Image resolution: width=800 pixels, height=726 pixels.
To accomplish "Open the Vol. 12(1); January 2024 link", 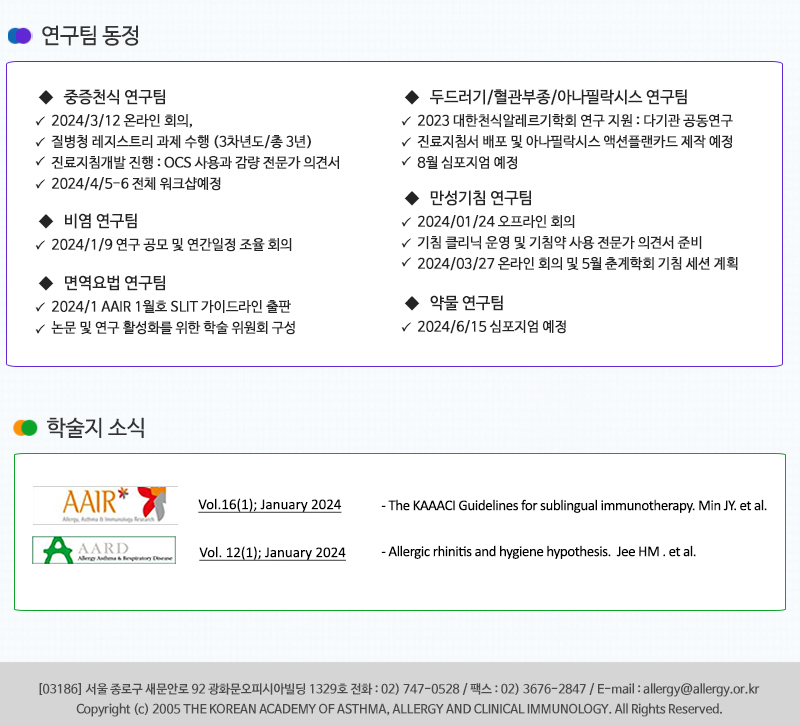I will [272, 552].
